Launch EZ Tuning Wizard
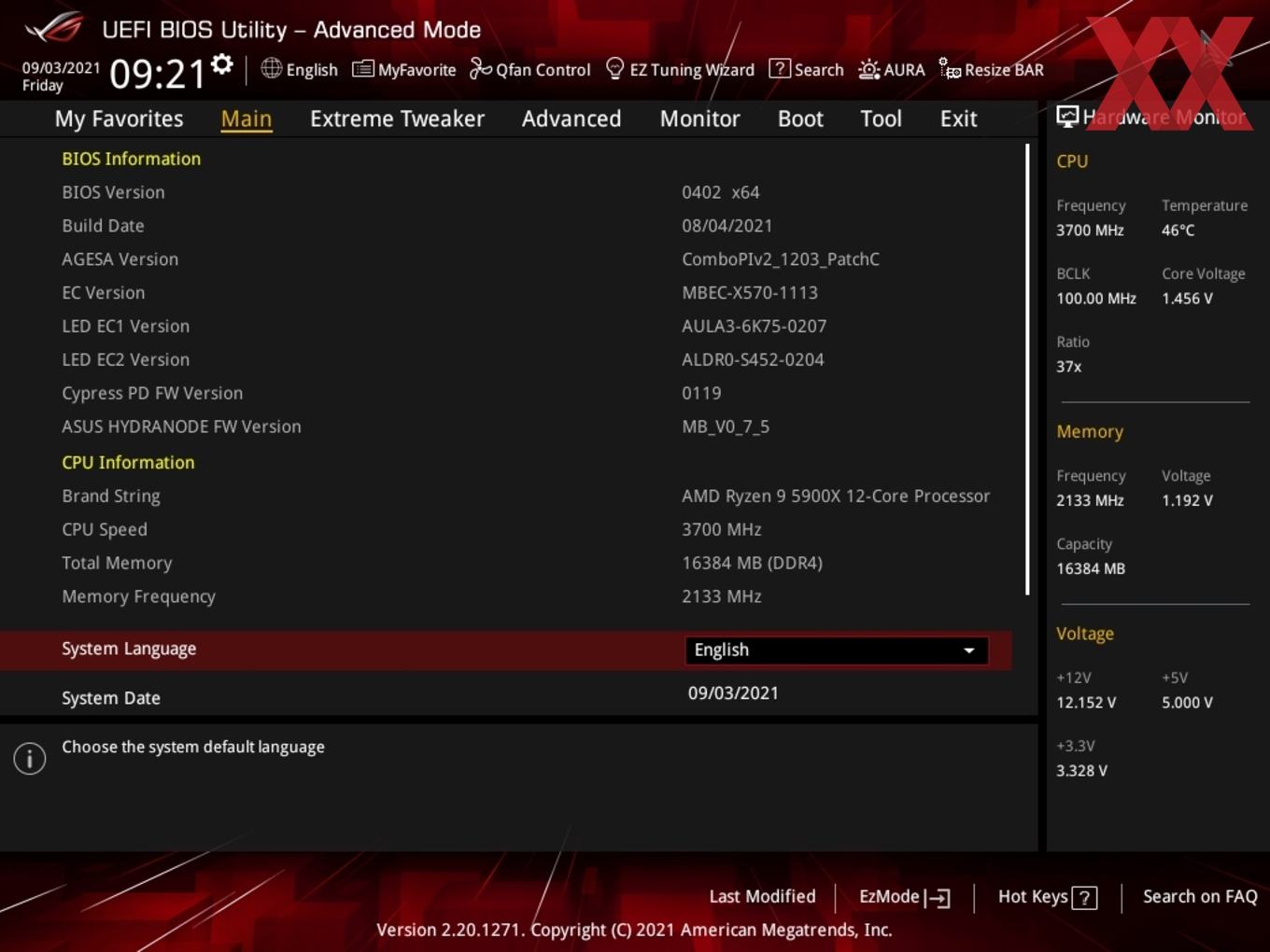 click(680, 69)
